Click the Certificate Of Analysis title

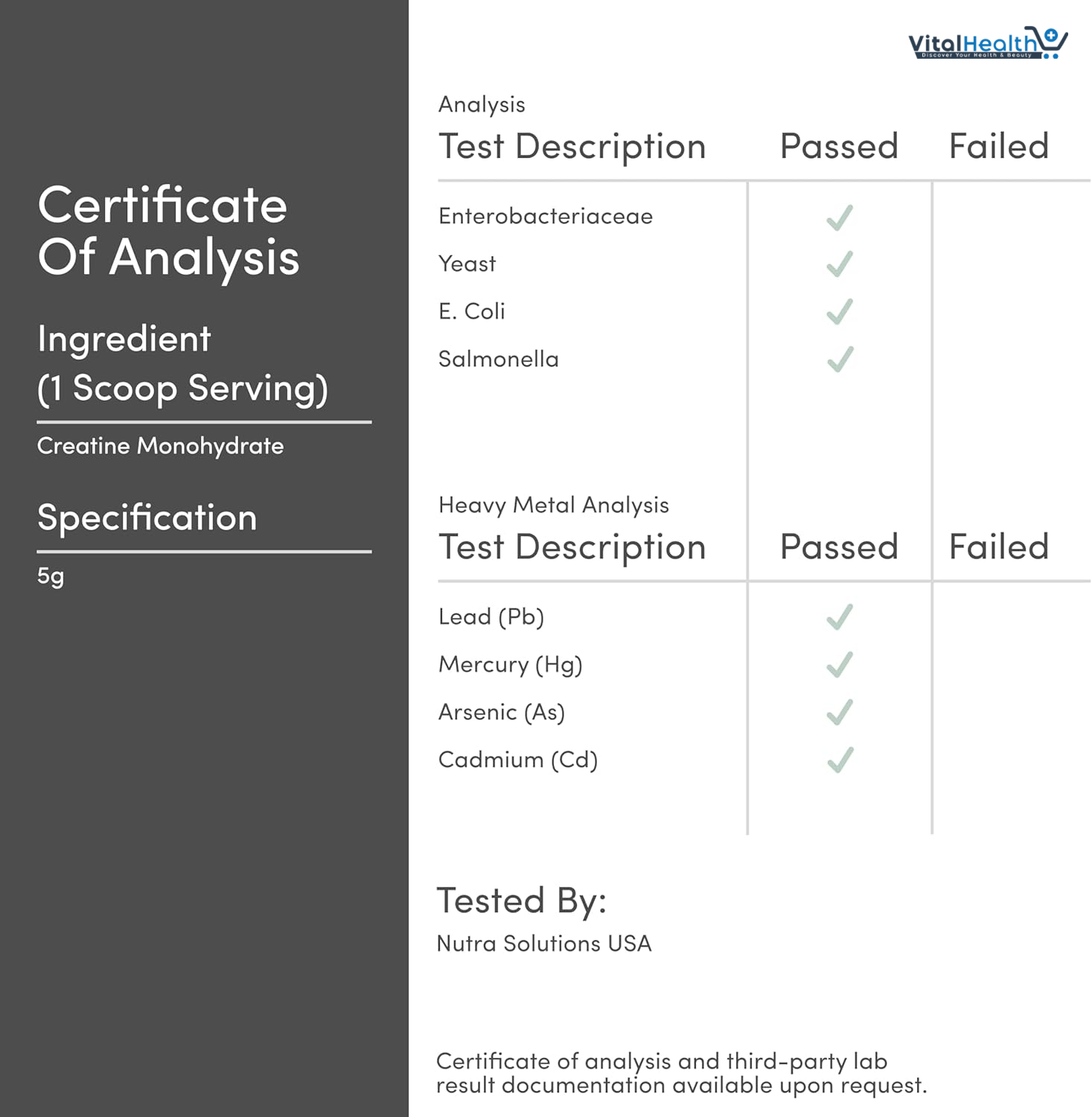point(168,231)
